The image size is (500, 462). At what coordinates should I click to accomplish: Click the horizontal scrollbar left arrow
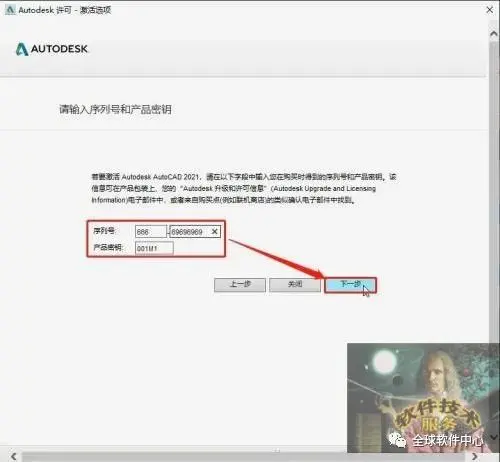click(13, 456)
